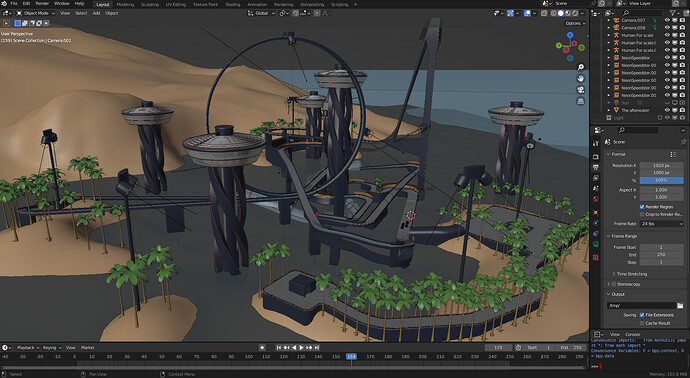690x378 pixels.
Task: Toggle the File Extensions checkbox
Action: tap(642, 315)
